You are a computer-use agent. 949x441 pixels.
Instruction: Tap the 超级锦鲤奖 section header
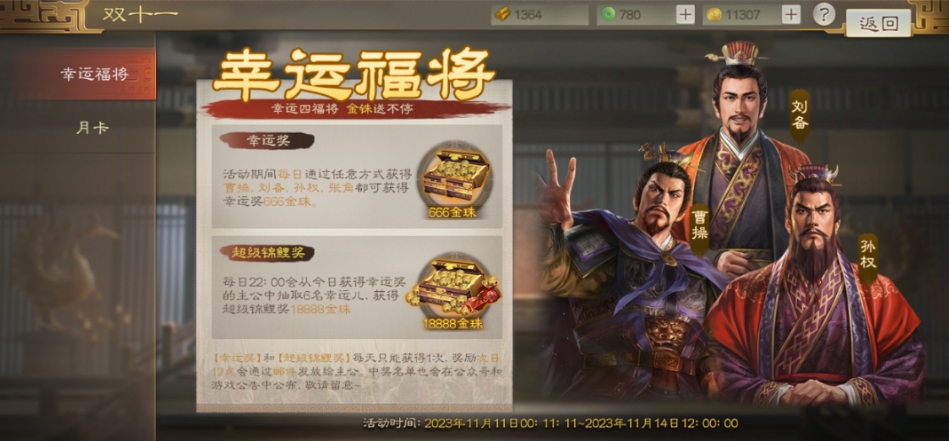(x=266, y=252)
